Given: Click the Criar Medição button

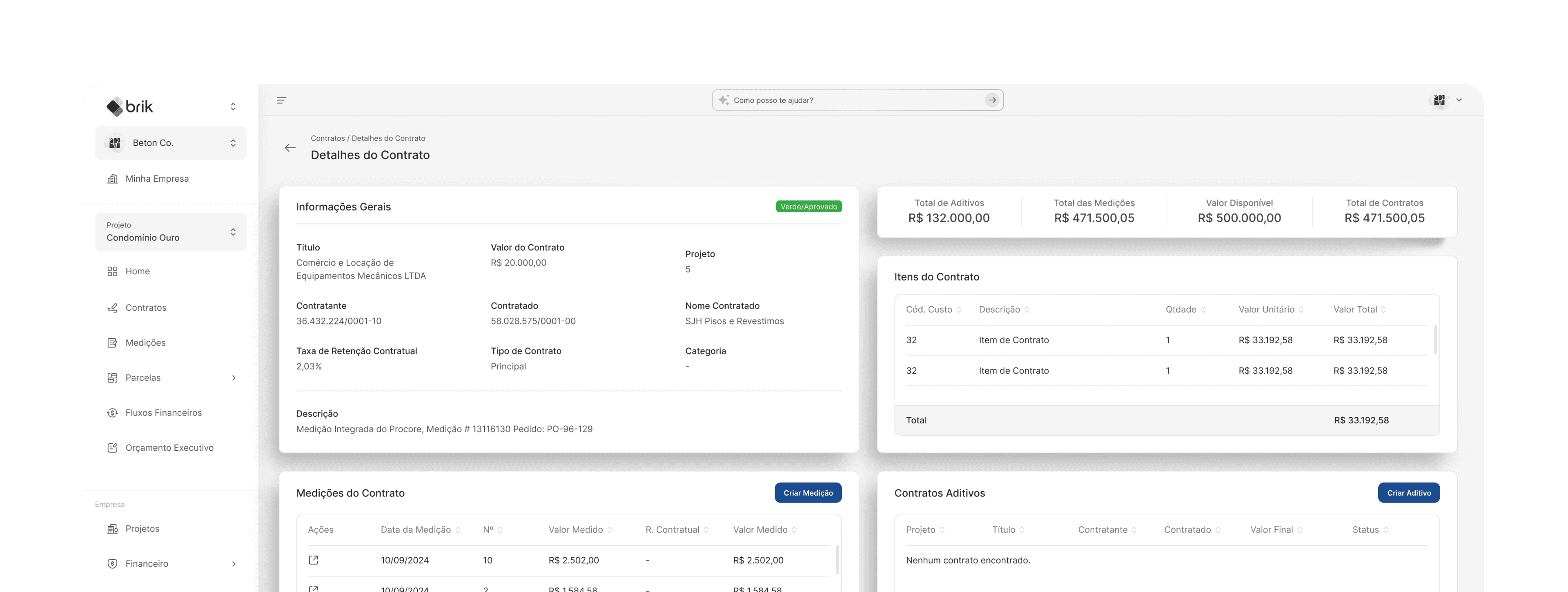Looking at the screenshot, I should pos(808,493).
